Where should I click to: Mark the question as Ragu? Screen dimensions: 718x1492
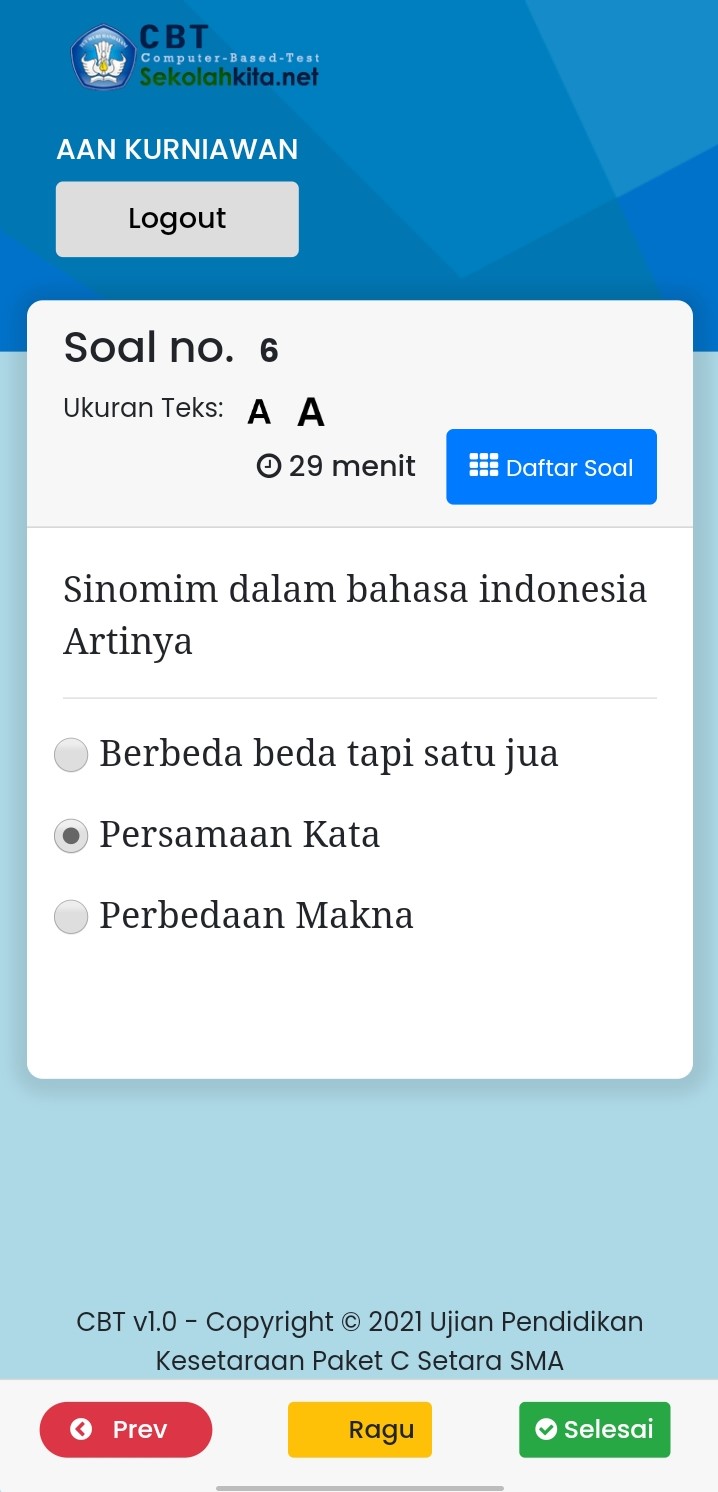pos(360,1430)
